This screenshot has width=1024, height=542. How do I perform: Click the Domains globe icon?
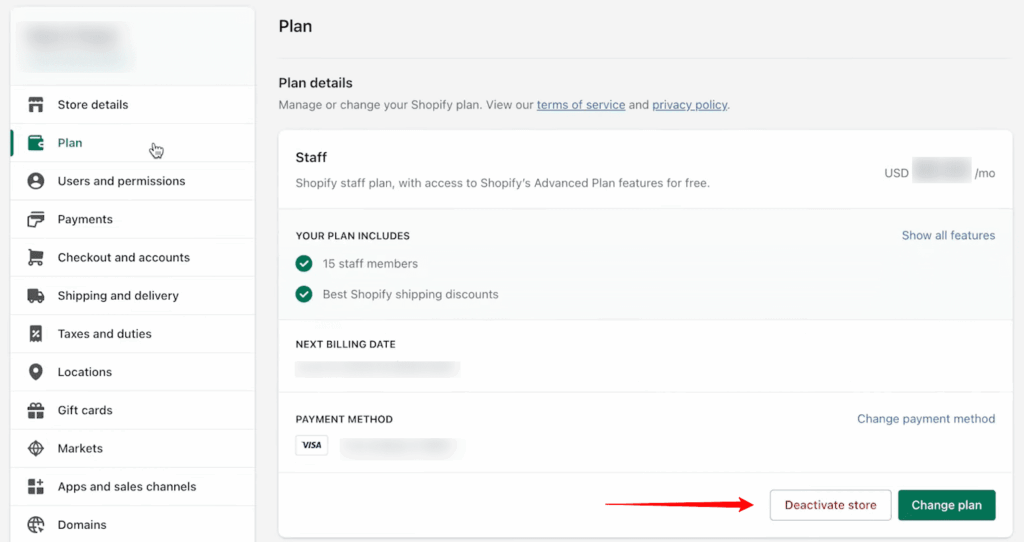(x=36, y=525)
